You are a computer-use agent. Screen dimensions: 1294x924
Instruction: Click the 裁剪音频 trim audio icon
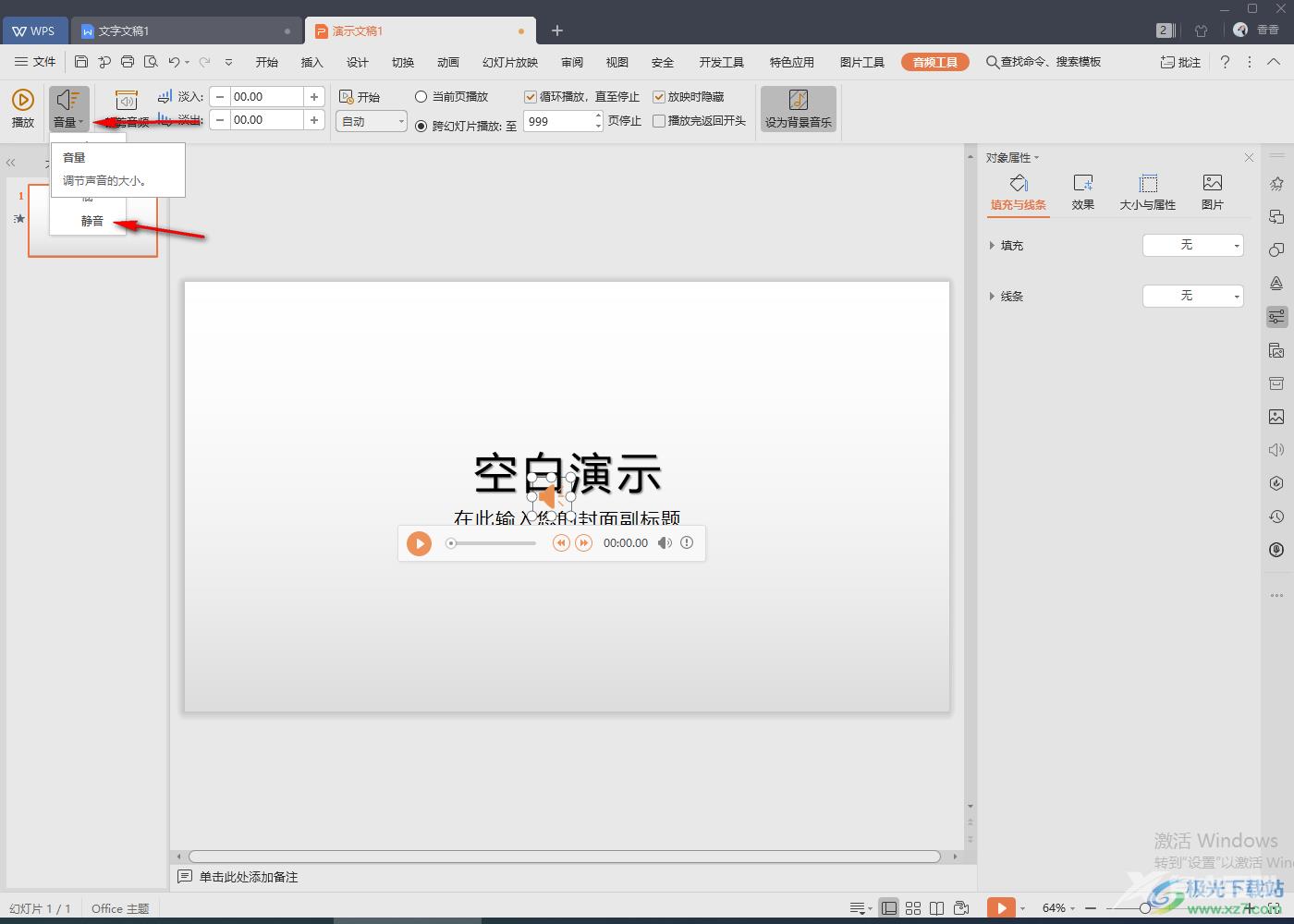(x=127, y=102)
